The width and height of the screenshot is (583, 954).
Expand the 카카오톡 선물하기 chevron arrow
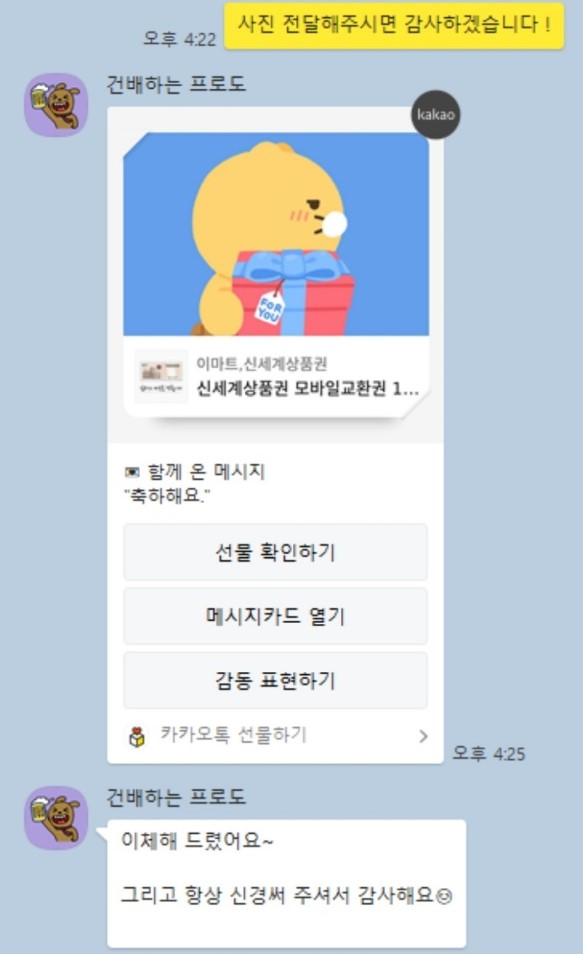tap(423, 736)
